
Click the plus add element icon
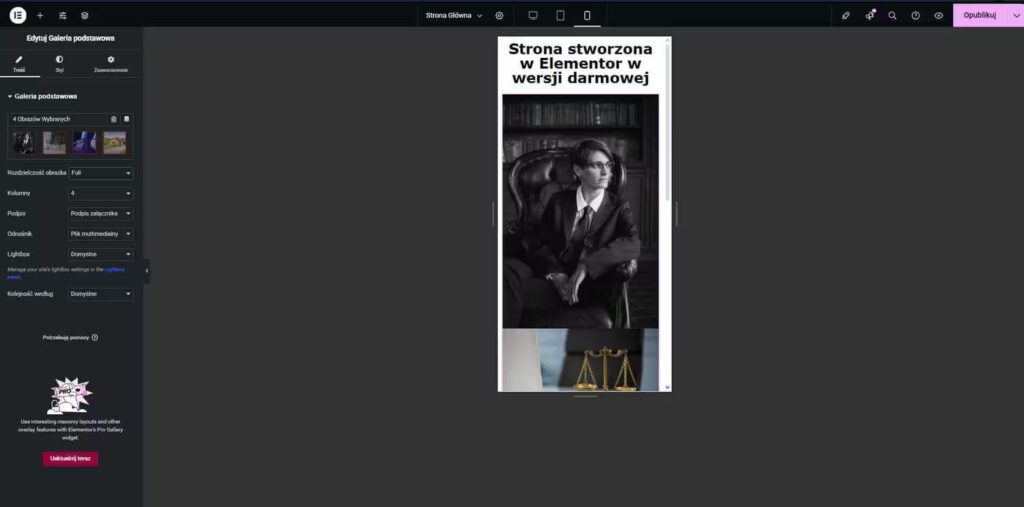coord(40,15)
